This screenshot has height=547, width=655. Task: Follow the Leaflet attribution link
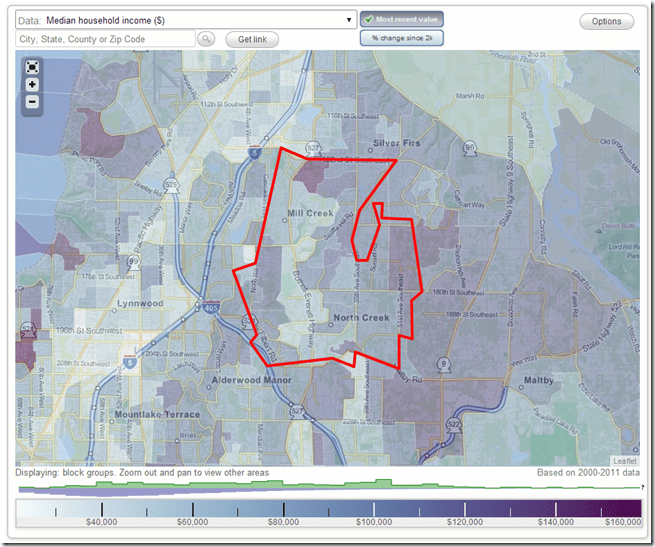point(624,461)
